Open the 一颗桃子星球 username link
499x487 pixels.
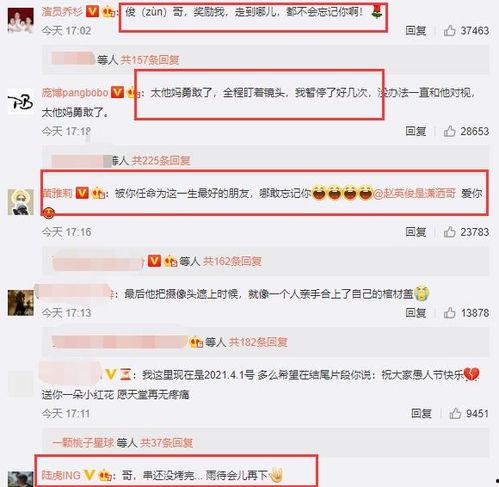click(x=83, y=443)
